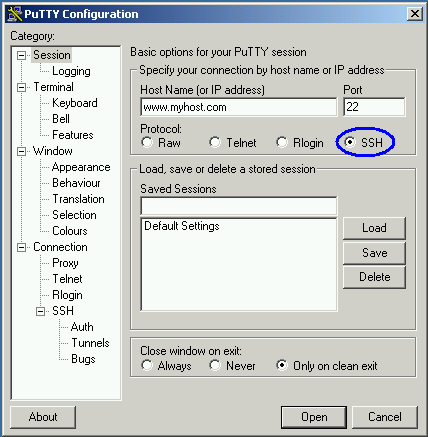
Task: Select Tunnels under SSH
Action: tap(90, 343)
